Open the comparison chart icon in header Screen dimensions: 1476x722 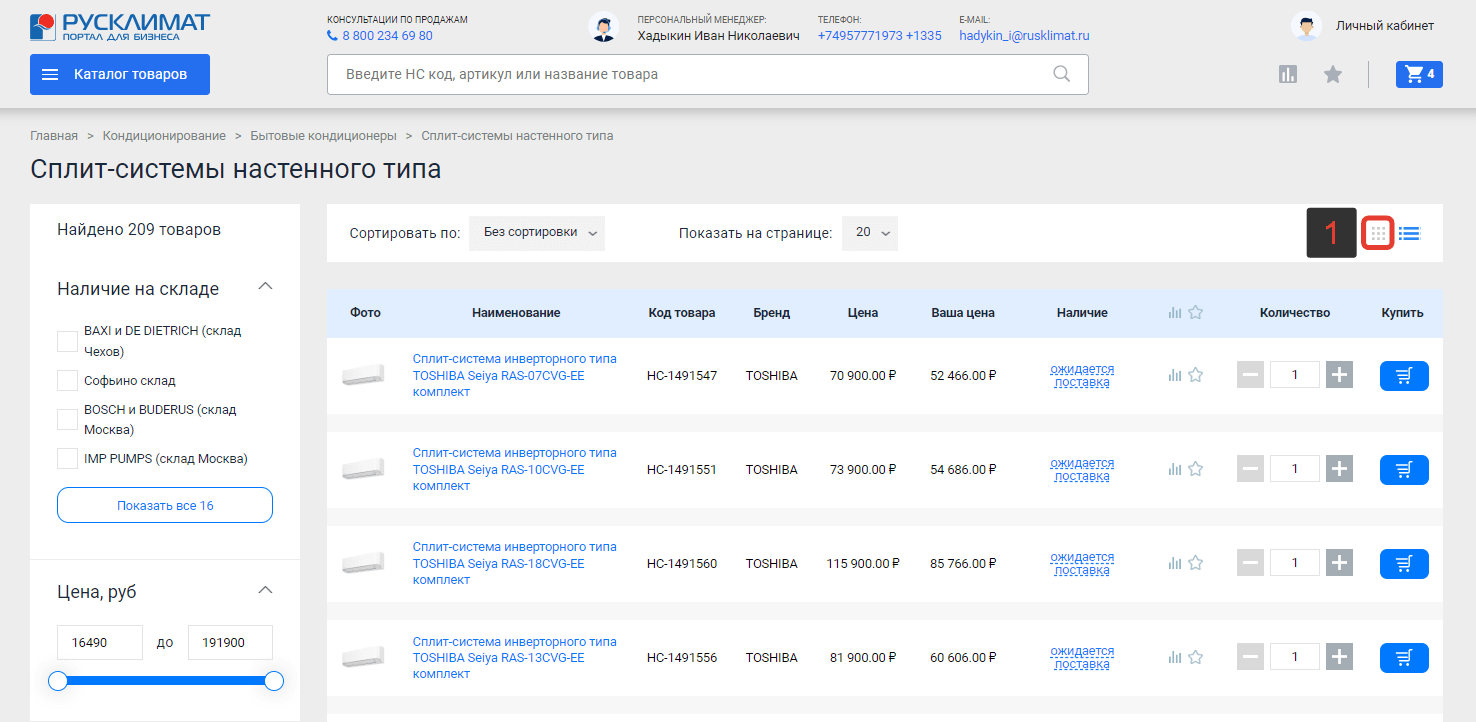click(1288, 74)
